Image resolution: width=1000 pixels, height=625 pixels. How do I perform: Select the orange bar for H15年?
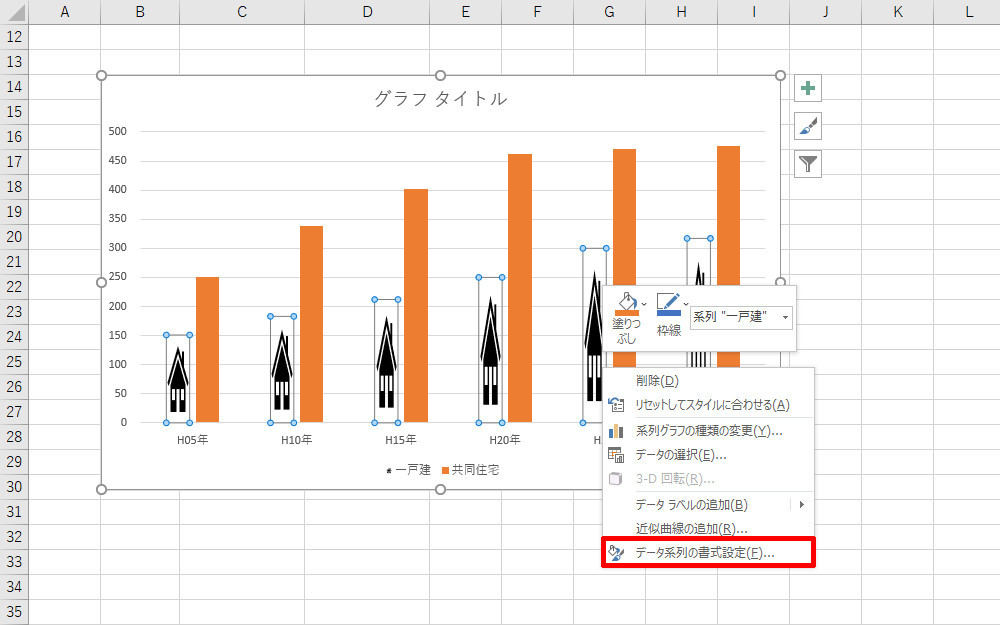coord(416,305)
